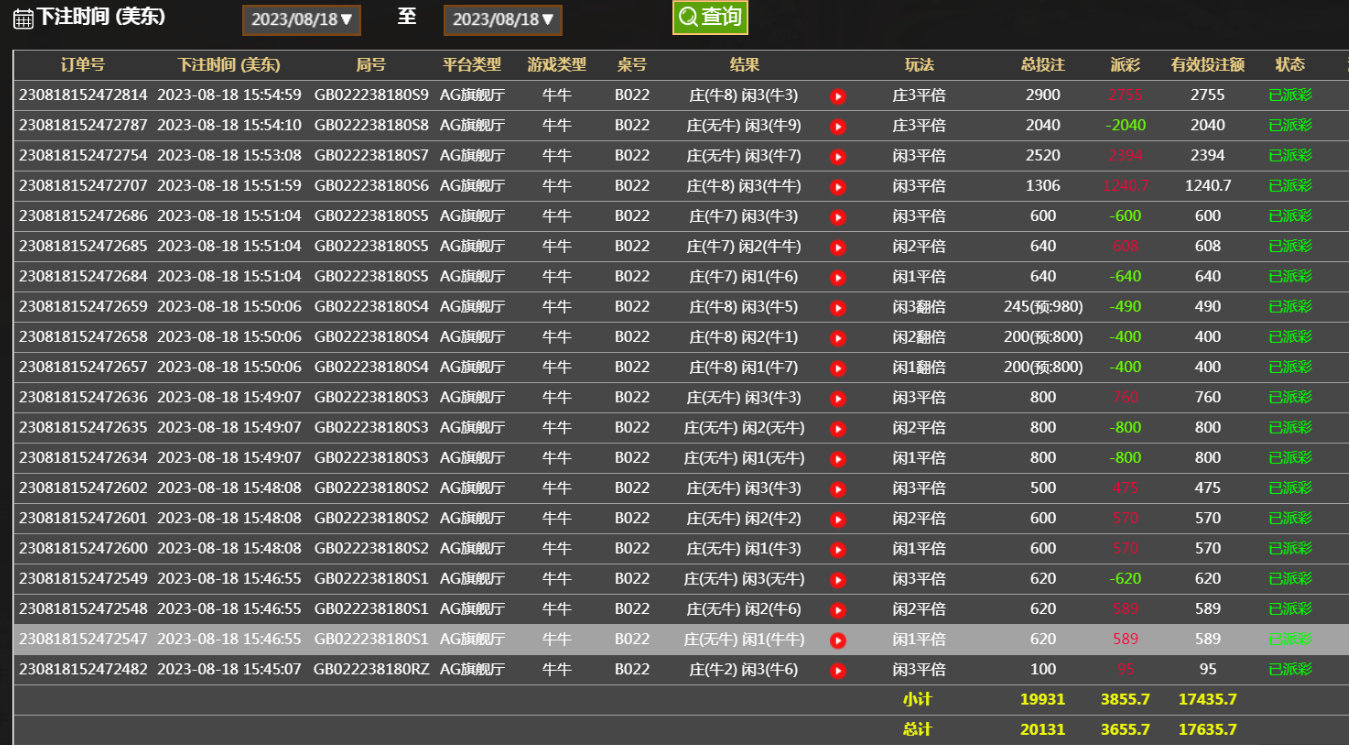Open the start date dropdown

point(301,20)
